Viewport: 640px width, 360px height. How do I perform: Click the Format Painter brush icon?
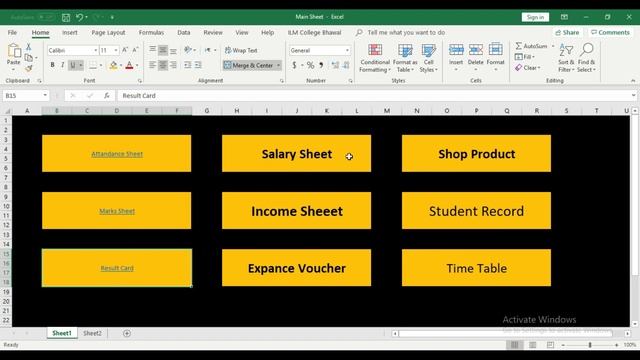coord(29,69)
